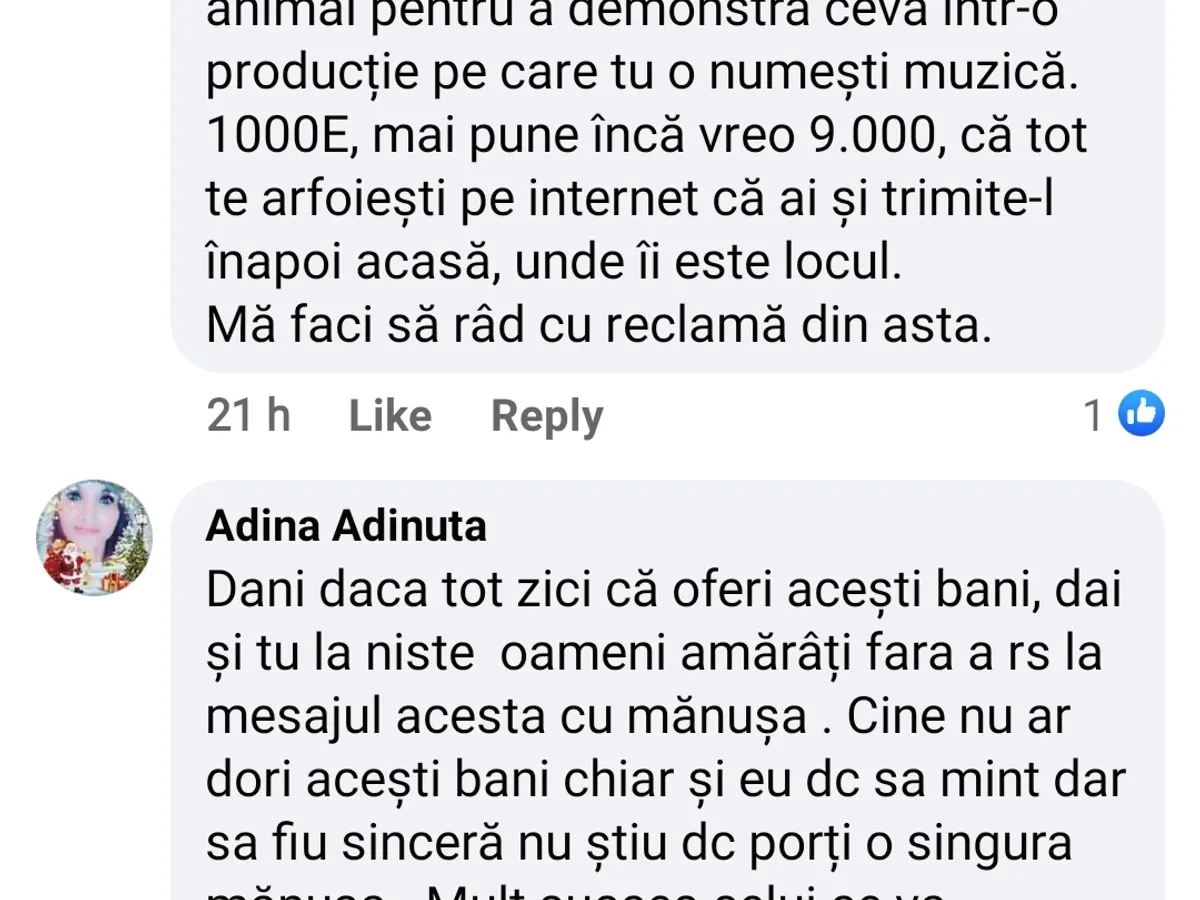
Task: Open the Adina Adinuta name link
Action: (346, 525)
